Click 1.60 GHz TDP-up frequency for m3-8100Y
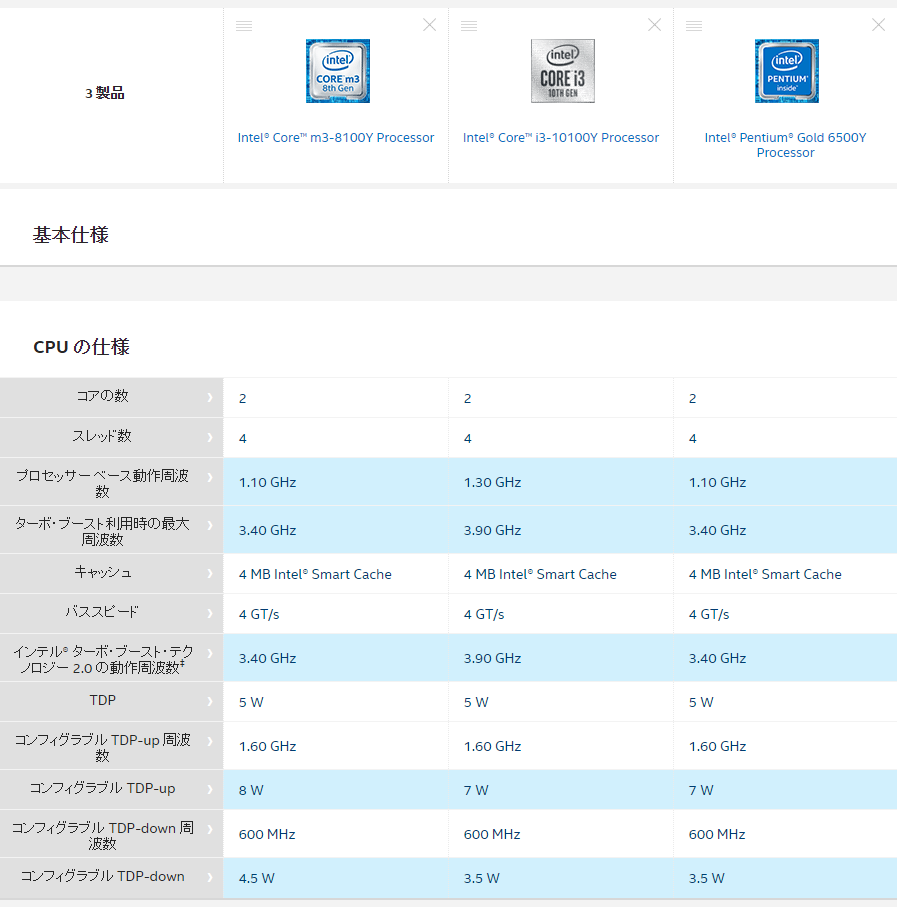Image resolution: width=897 pixels, height=907 pixels. pyautogui.click(x=267, y=746)
